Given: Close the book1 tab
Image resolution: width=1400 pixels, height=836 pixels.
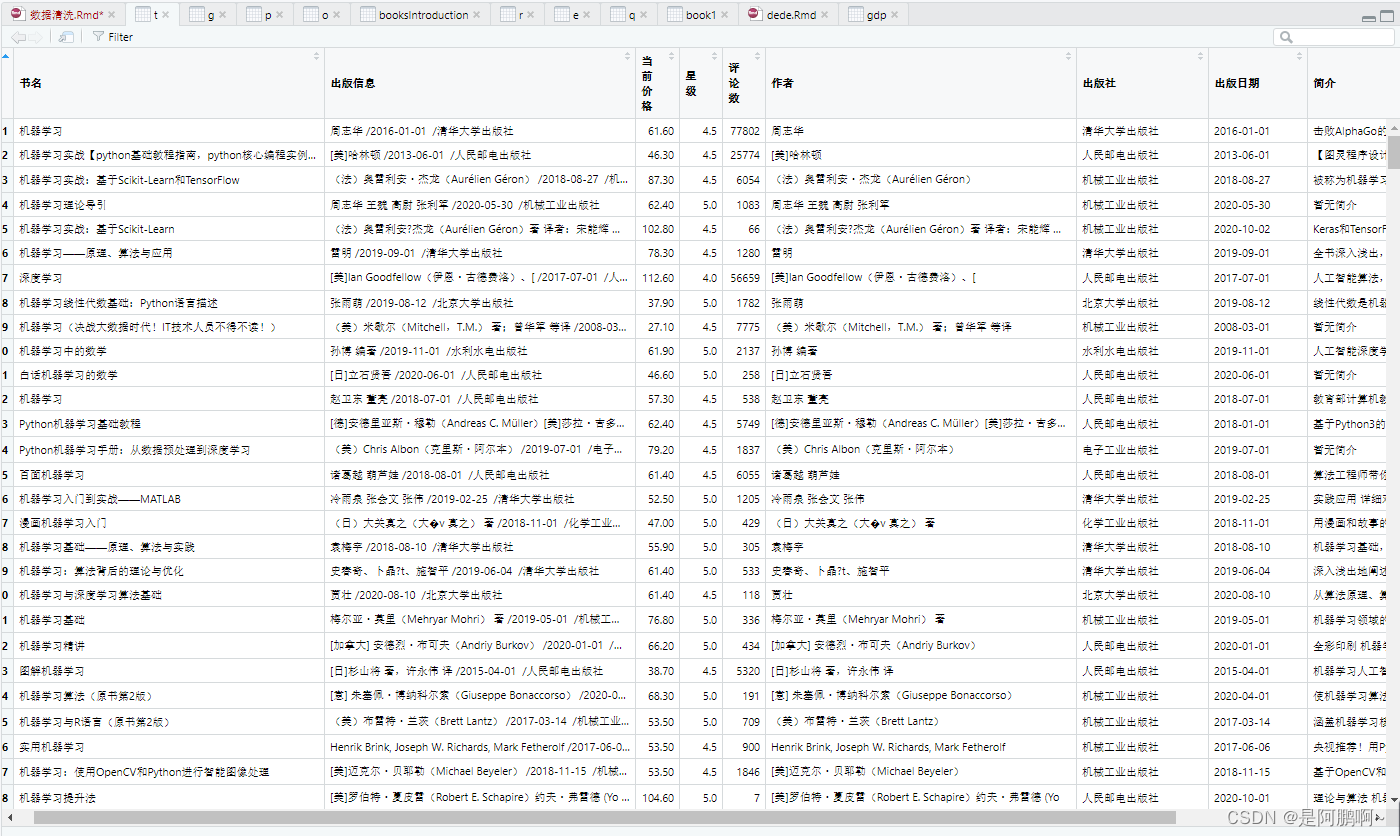Looking at the screenshot, I should [725, 15].
